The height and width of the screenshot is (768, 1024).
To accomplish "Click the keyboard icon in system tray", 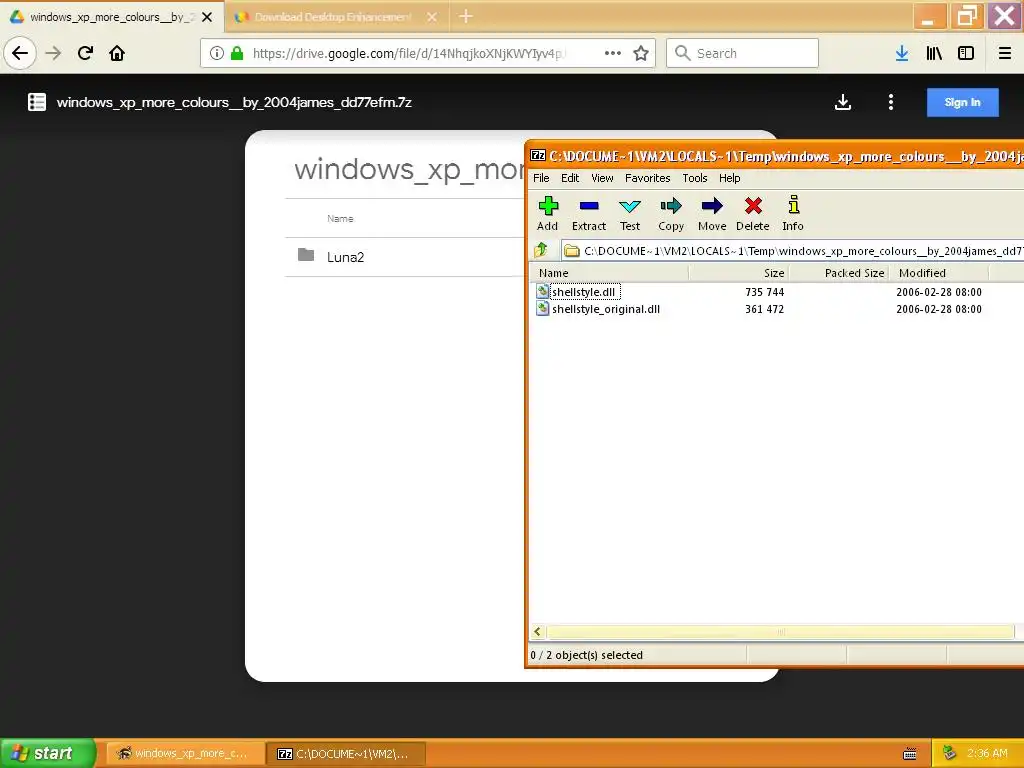I will coord(910,754).
